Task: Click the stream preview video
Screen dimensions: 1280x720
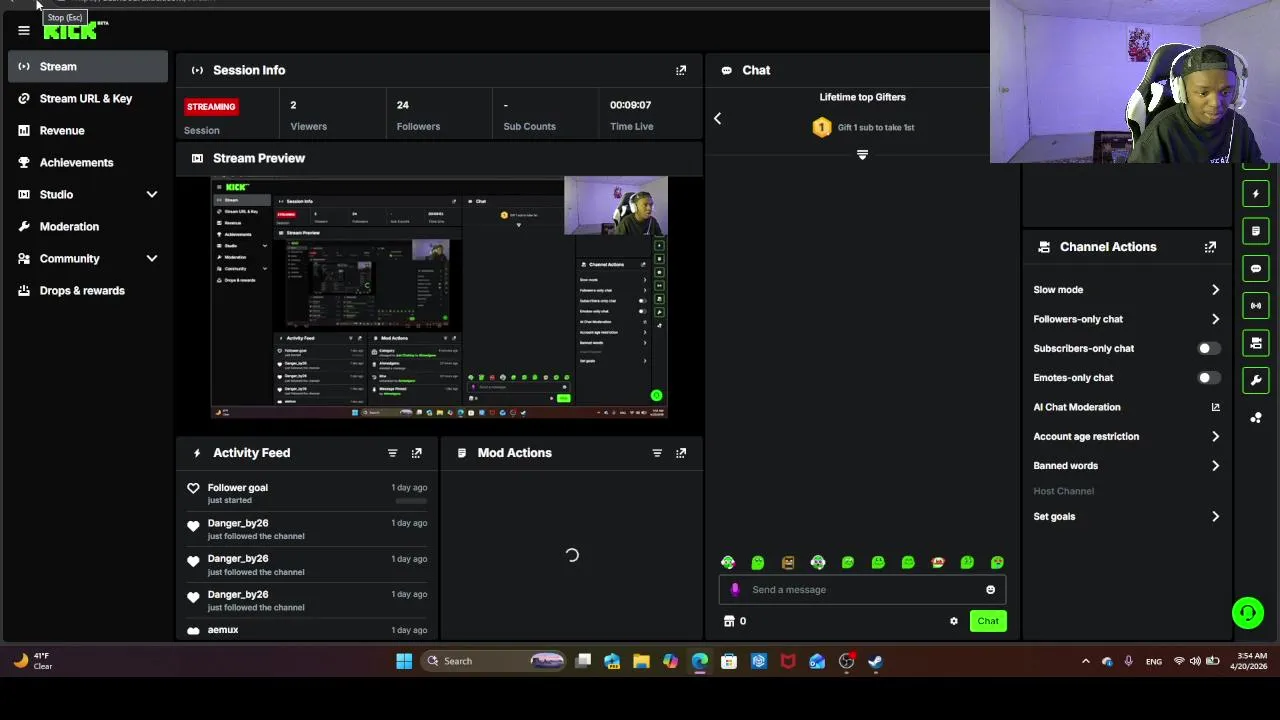Action: (440, 298)
